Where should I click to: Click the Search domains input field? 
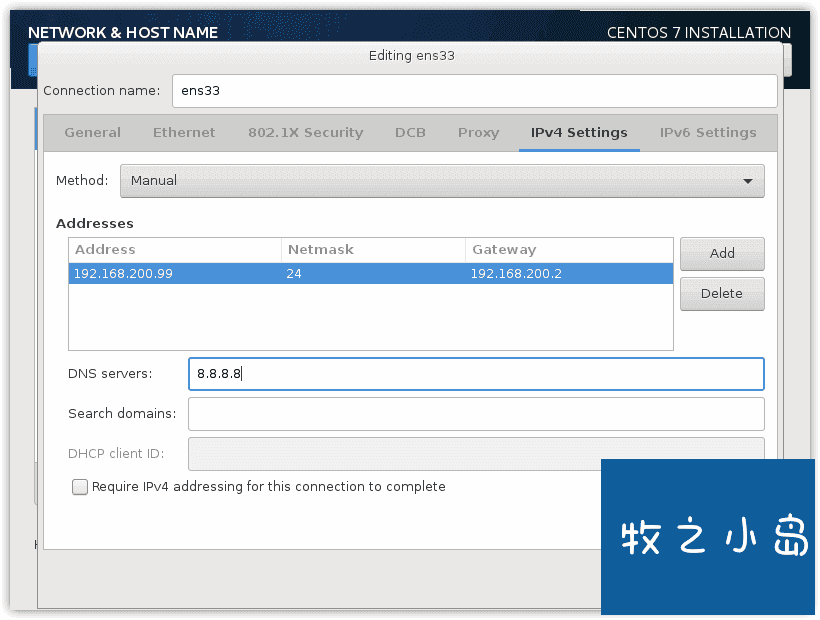click(x=476, y=414)
